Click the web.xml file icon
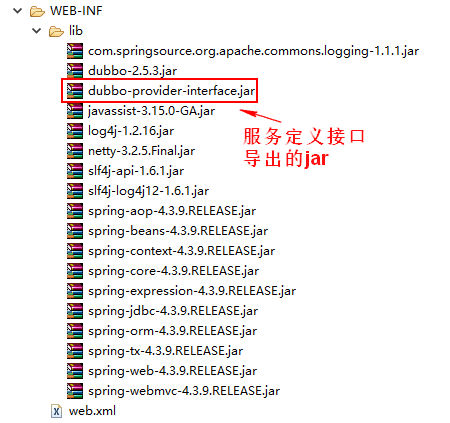The width and height of the screenshot is (450, 423). [56, 411]
